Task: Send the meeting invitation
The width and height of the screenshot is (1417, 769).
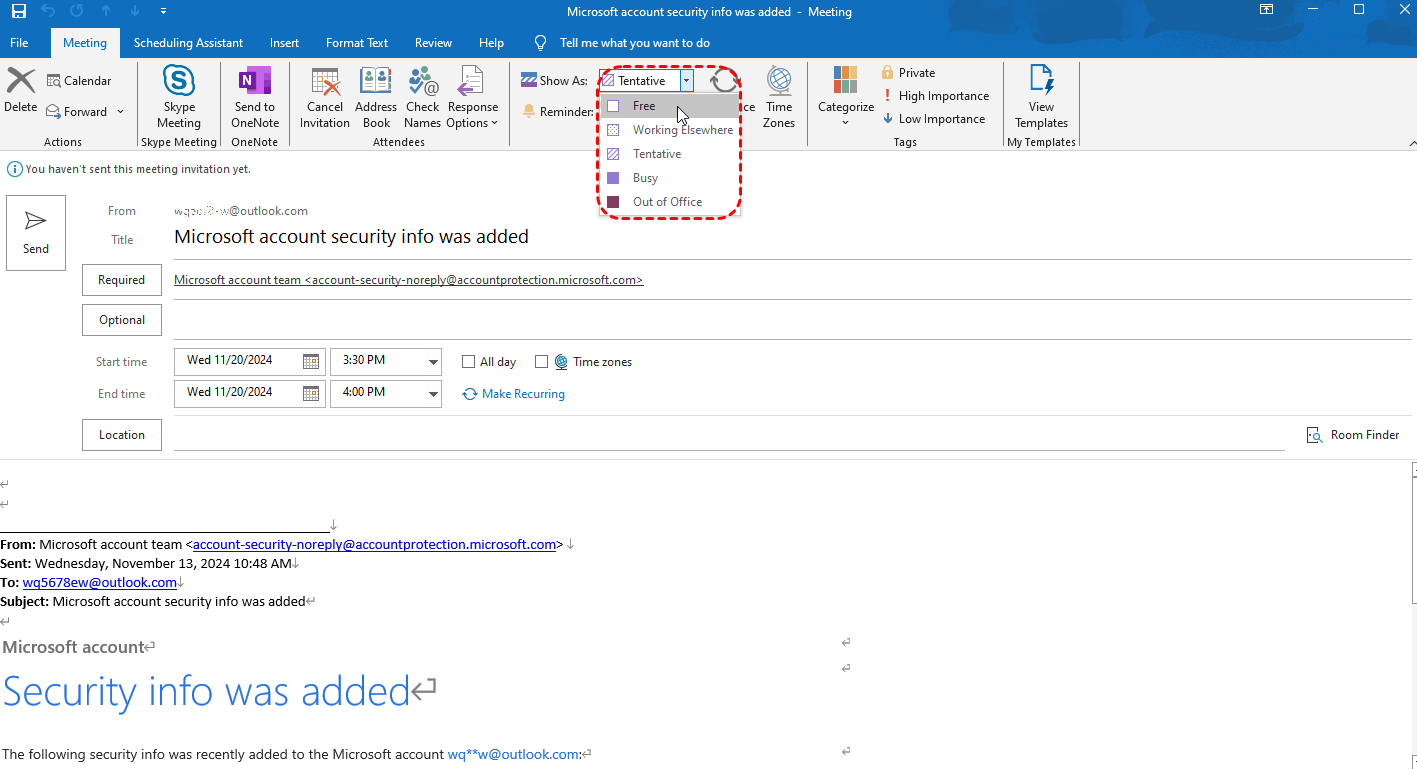Action: tap(36, 233)
